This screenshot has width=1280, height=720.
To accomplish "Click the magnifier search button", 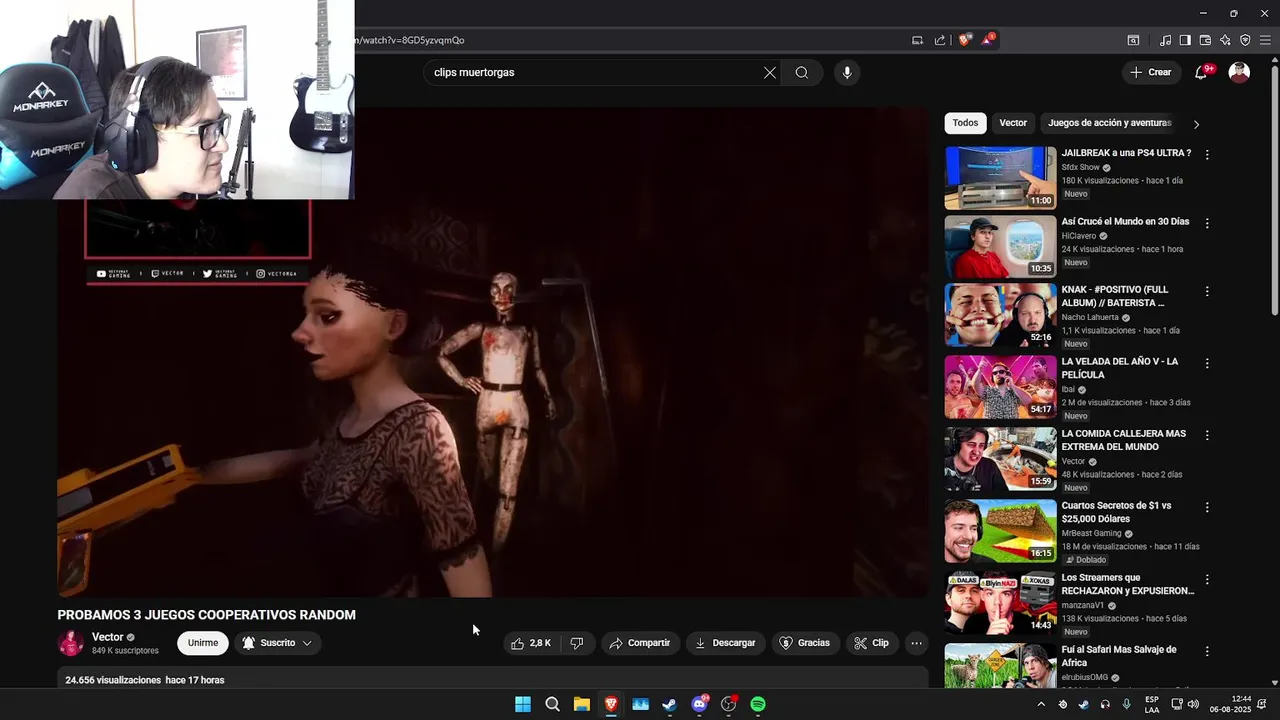I will click(802, 72).
